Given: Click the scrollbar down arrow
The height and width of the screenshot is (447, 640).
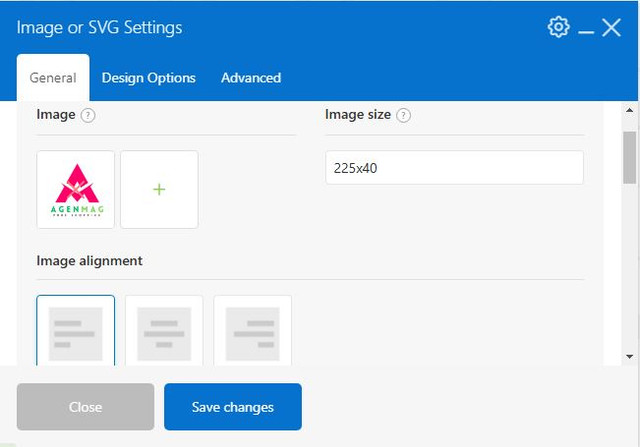Looking at the screenshot, I should [x=629, y=357].
